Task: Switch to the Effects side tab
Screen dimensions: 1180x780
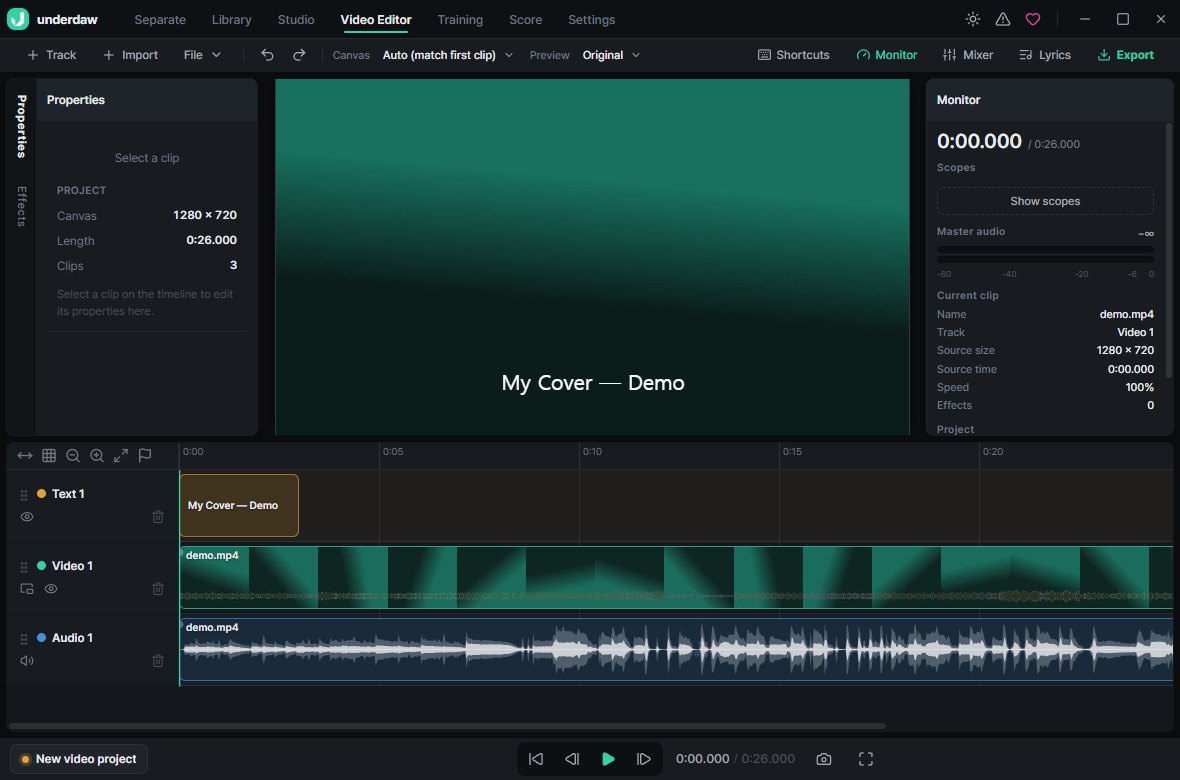Action: (22, 206)
